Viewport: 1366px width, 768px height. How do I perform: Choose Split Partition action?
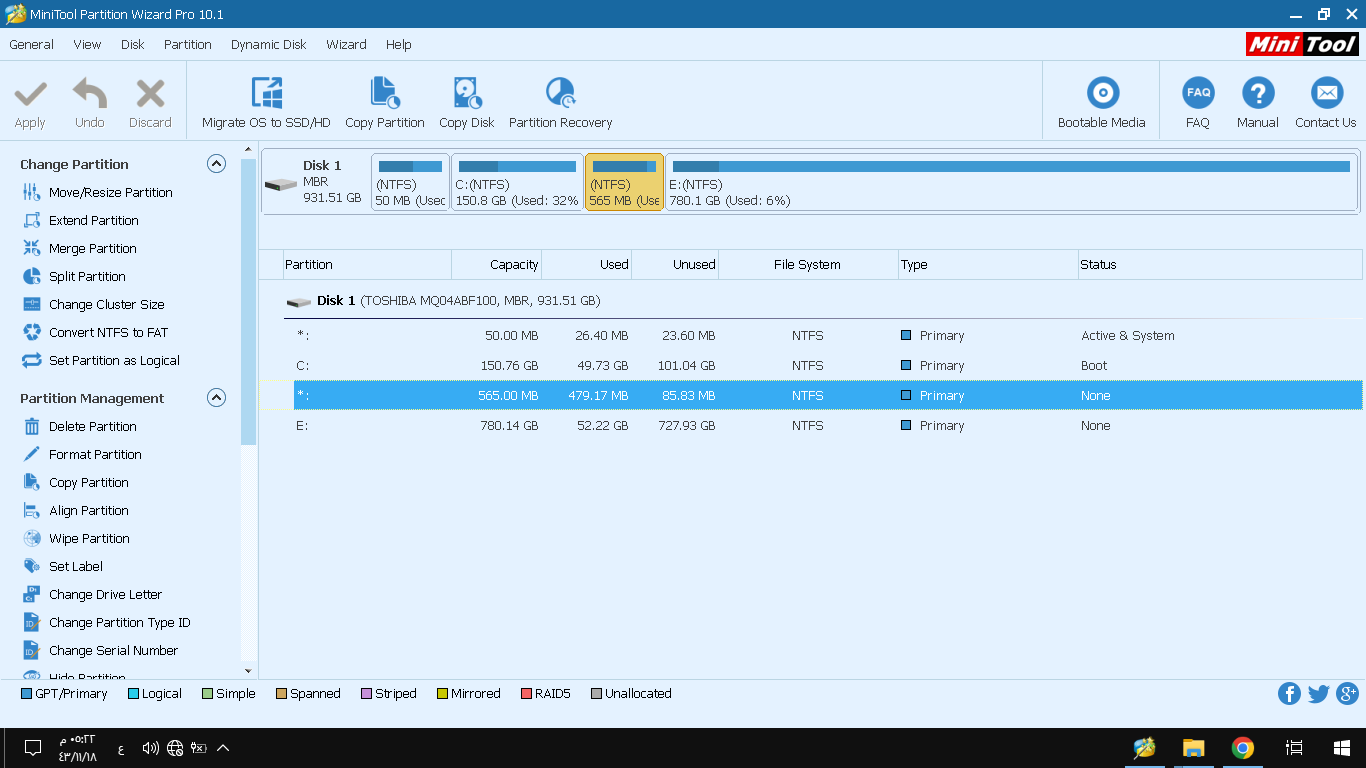[x=88, y=276]
